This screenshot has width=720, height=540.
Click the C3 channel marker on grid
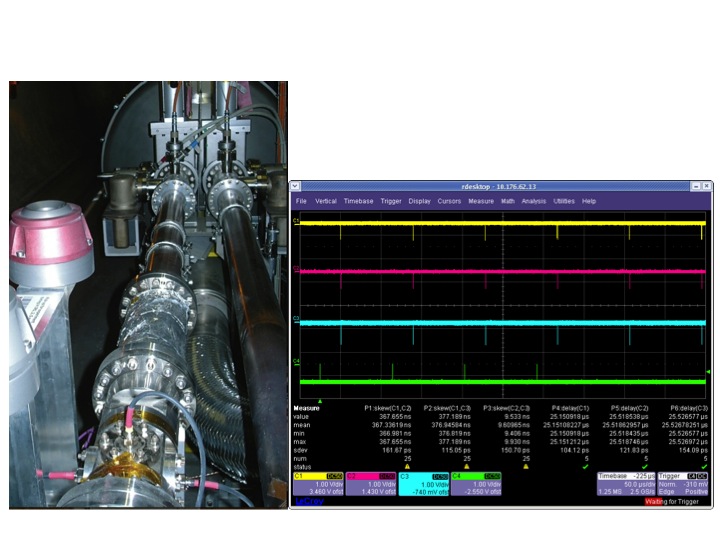[x=297, y=320]
